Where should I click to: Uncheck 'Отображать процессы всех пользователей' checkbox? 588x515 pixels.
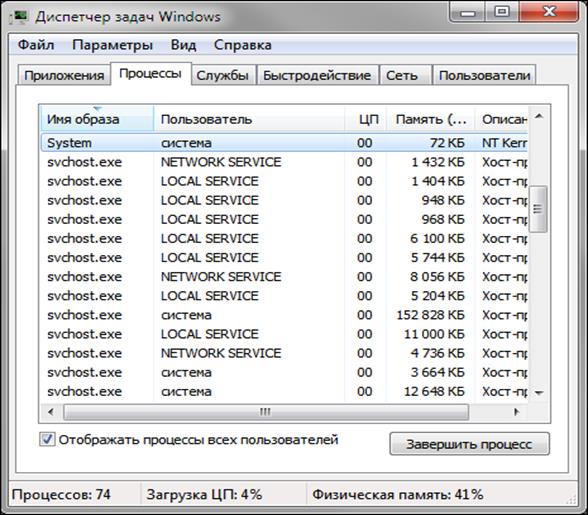(x=47, y=439)
